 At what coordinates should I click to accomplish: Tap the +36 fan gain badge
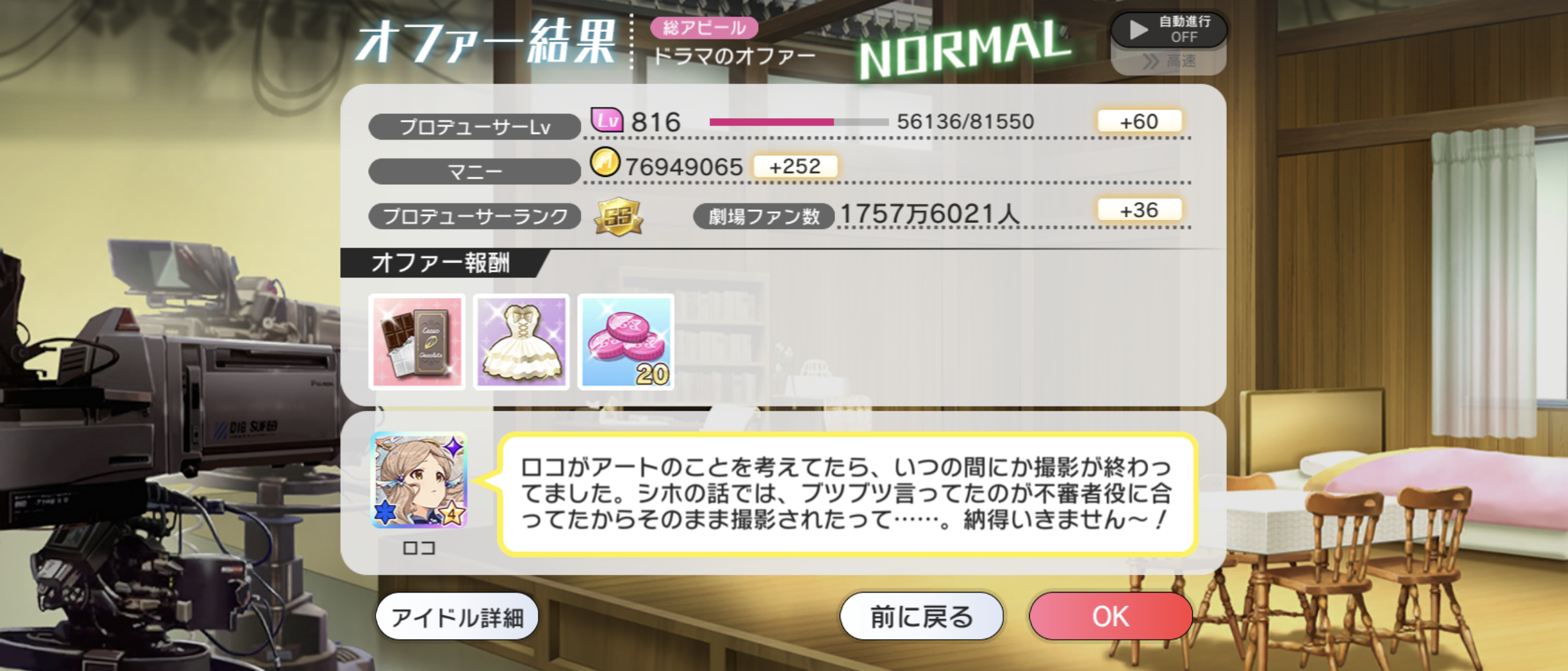[1139, 210]
